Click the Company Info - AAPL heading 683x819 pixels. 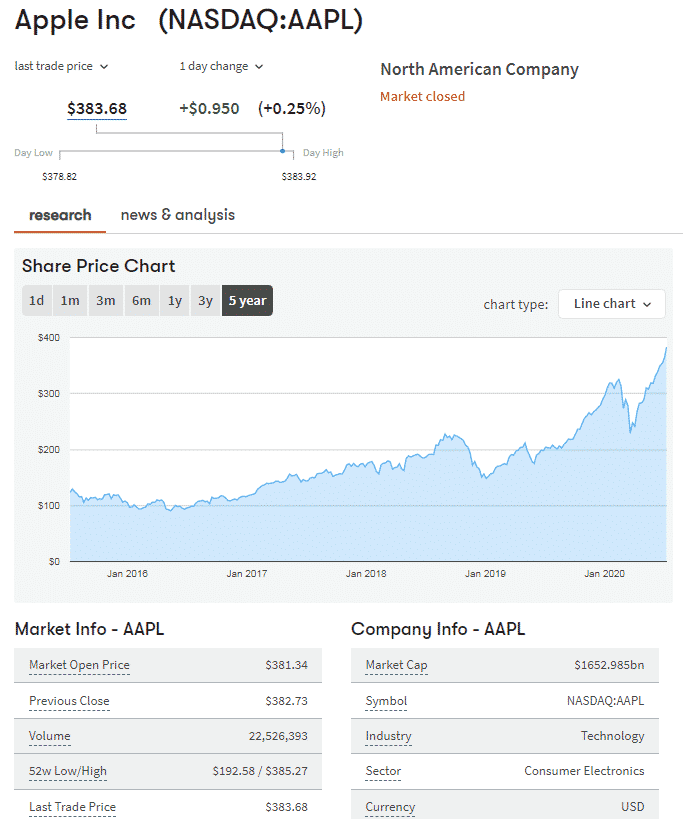click(438, 629)
